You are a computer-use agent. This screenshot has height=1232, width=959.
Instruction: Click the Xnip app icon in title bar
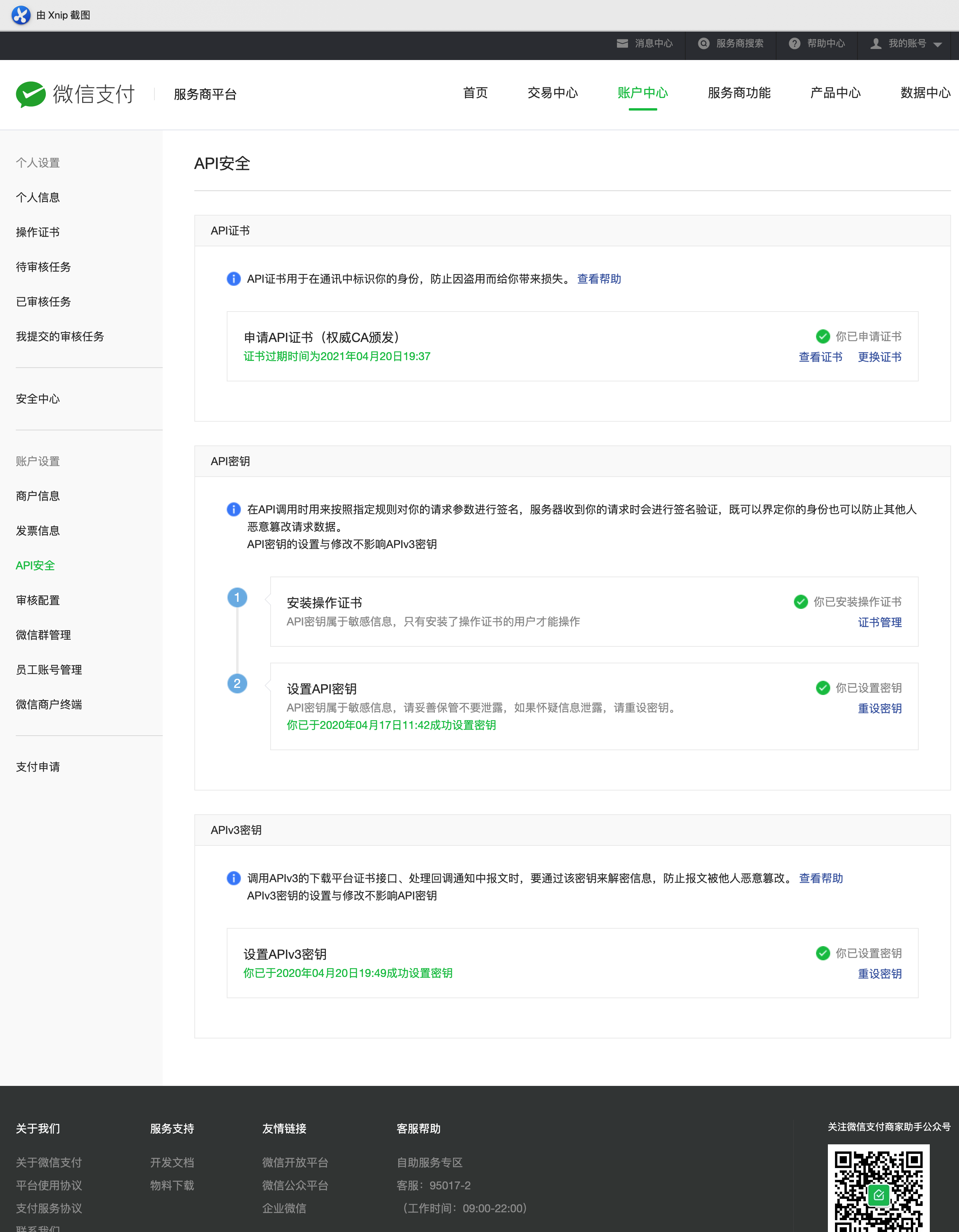pos(21,15)
